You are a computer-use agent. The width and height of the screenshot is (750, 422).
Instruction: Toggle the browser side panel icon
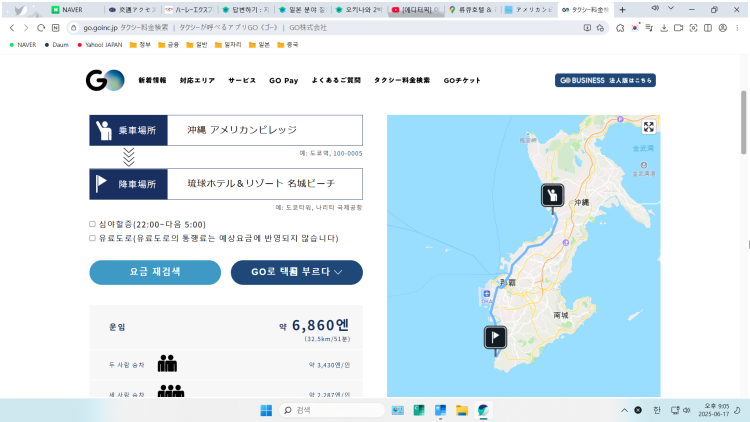[708, 28]
